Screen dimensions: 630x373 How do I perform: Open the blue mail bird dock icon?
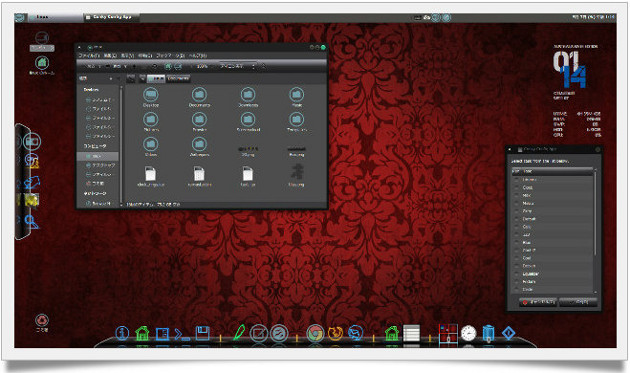point(356,333)
